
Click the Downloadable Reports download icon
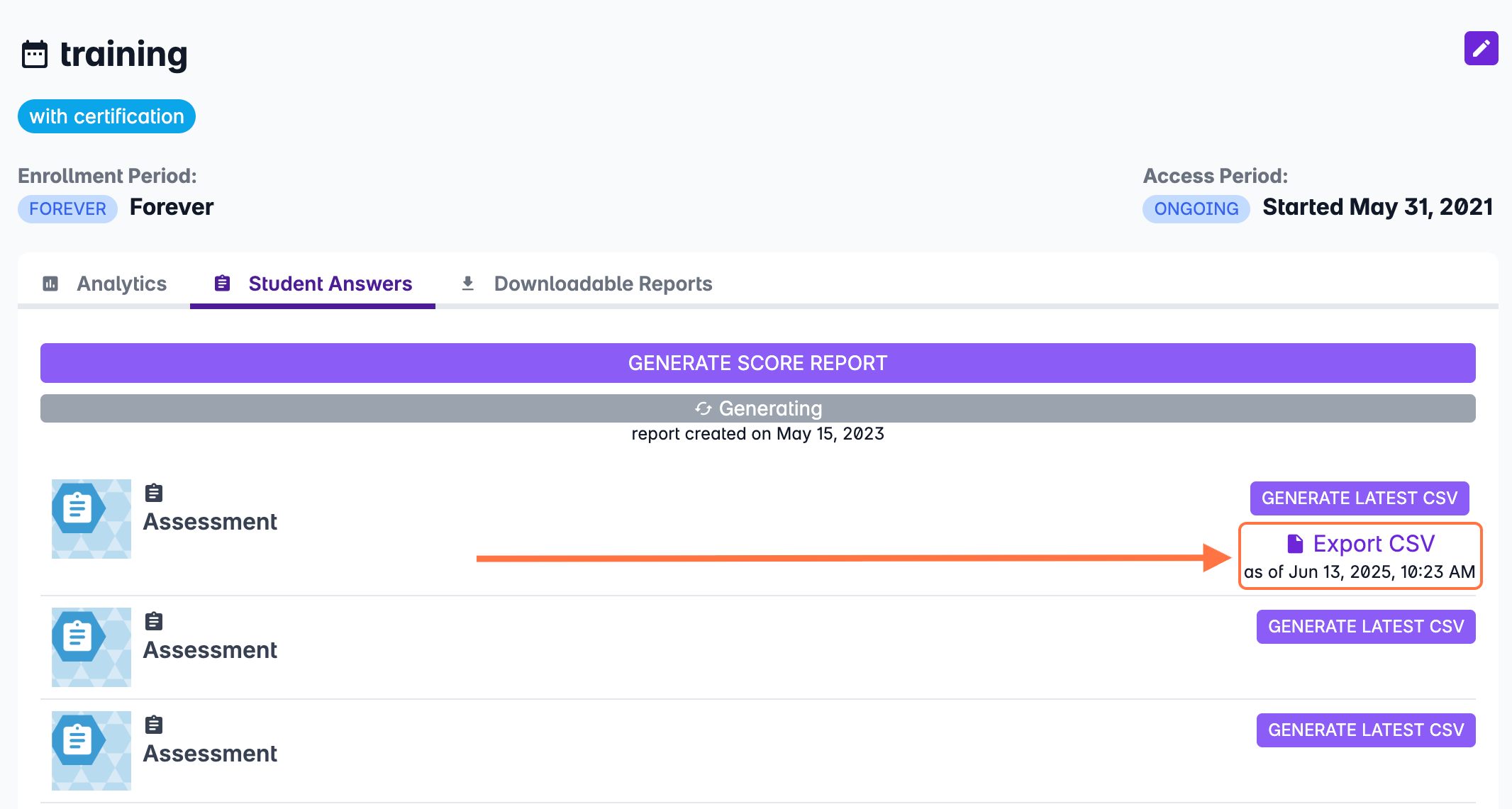(467, 284)
